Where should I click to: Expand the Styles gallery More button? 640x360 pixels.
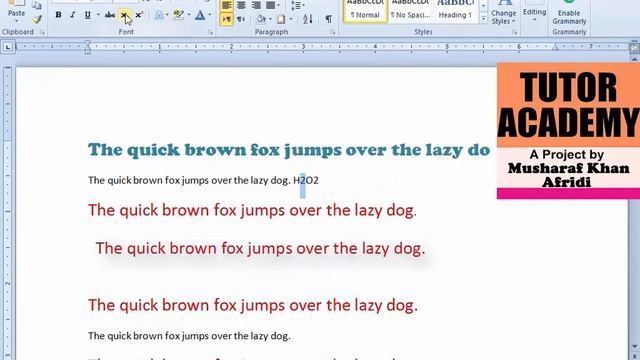click(483, 19)
